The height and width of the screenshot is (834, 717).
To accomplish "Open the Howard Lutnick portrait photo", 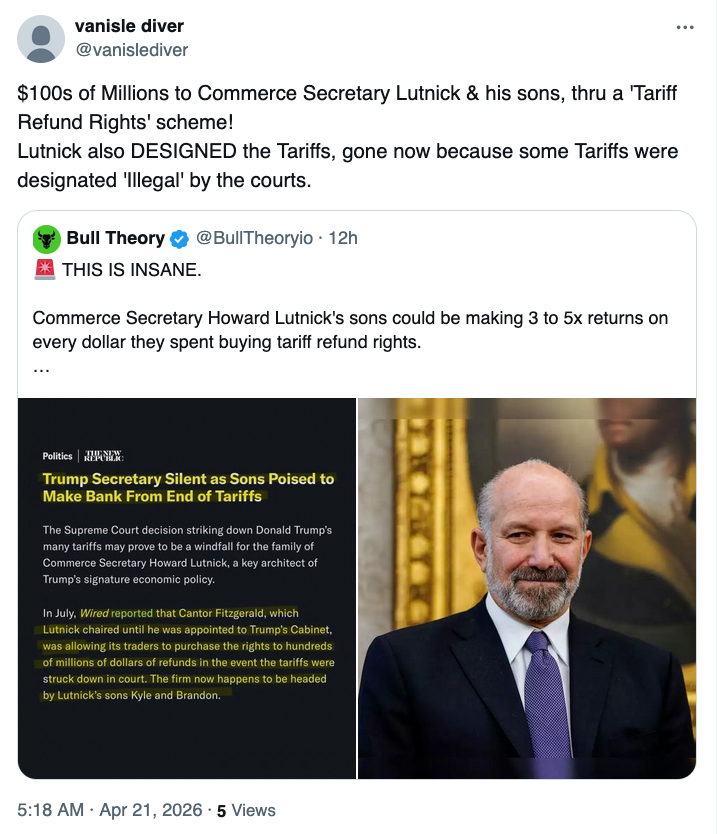I will pyautogui.click(x=527, y=588).
